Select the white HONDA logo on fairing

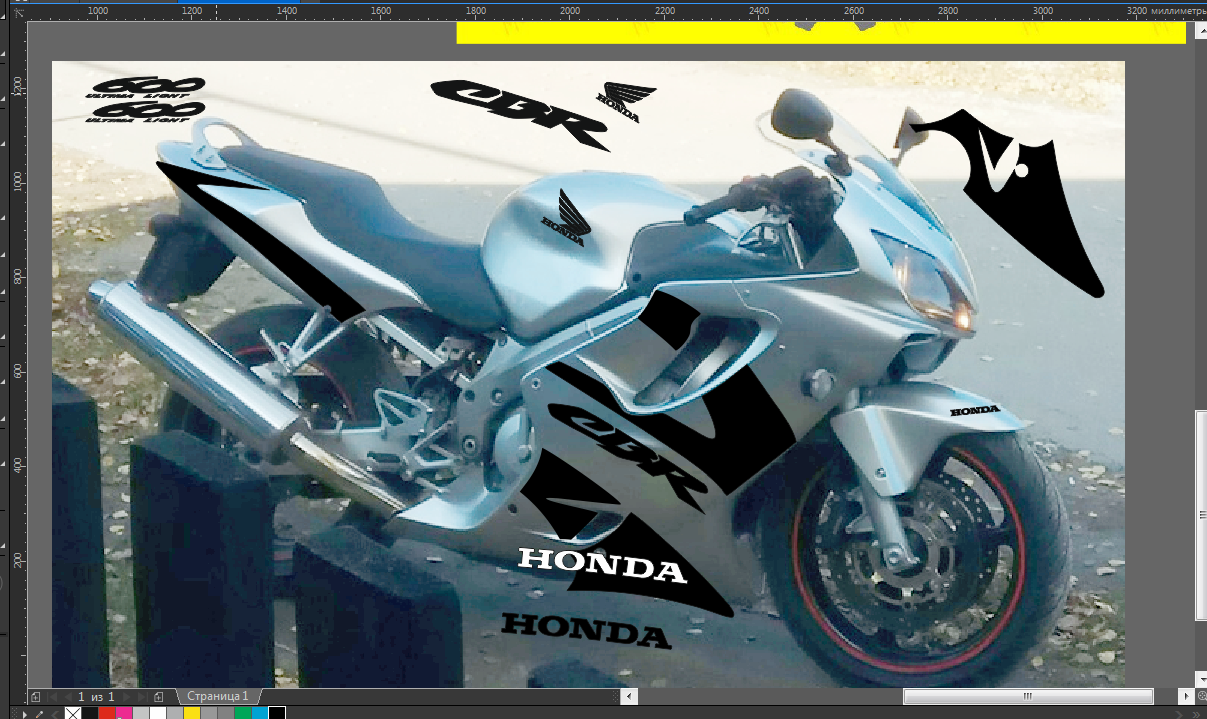point(602,565)
